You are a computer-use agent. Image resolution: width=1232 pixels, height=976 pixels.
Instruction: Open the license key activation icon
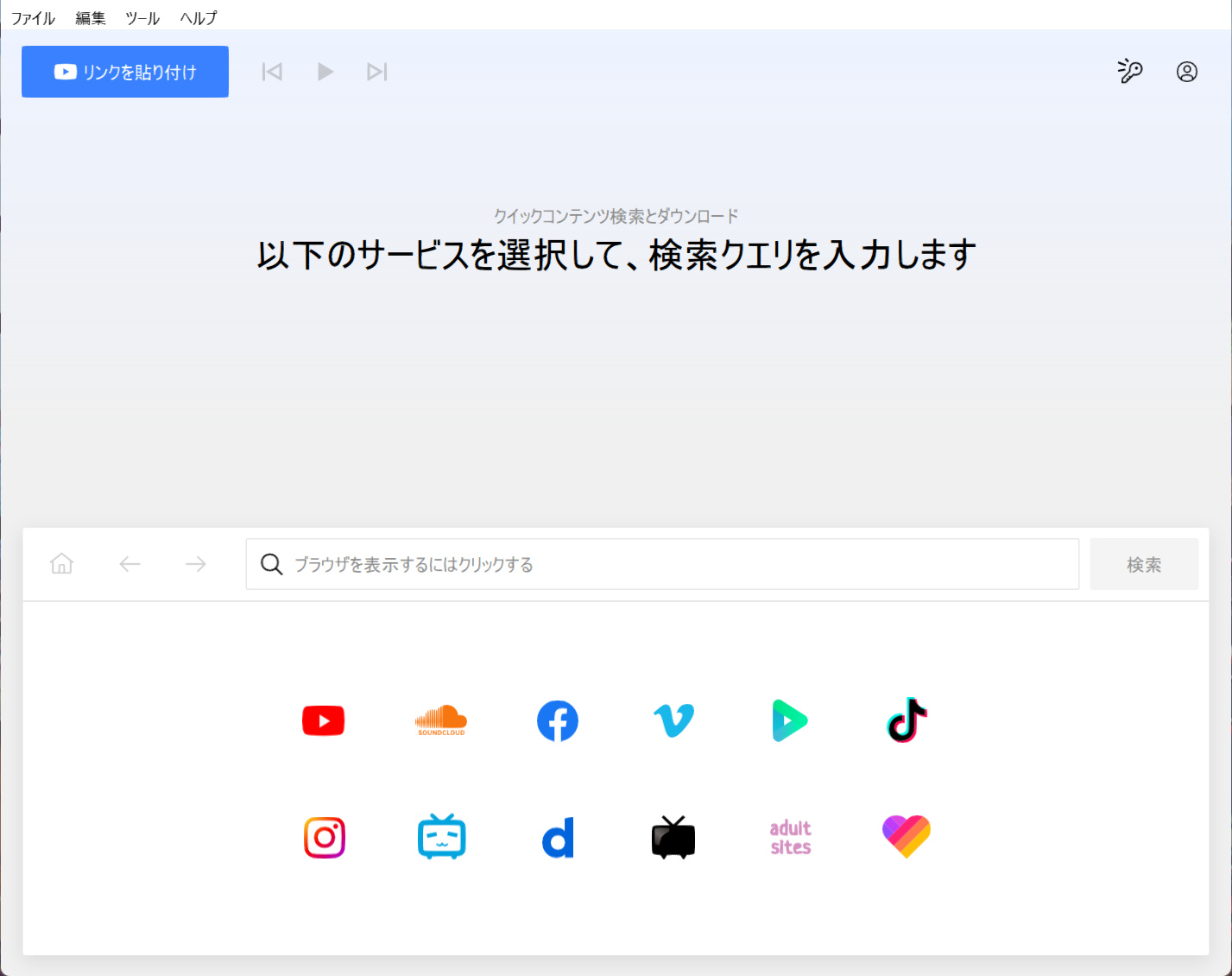tap(1130, 71)
